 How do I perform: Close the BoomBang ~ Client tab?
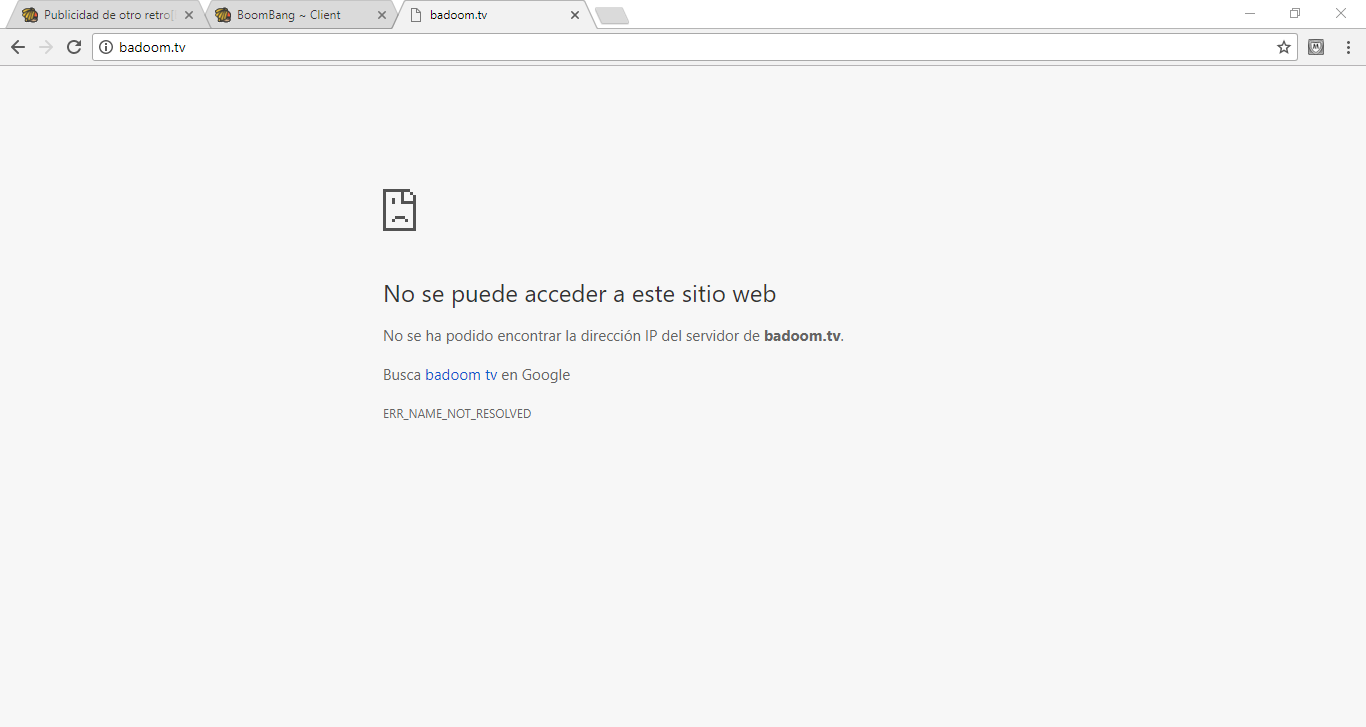382,15
